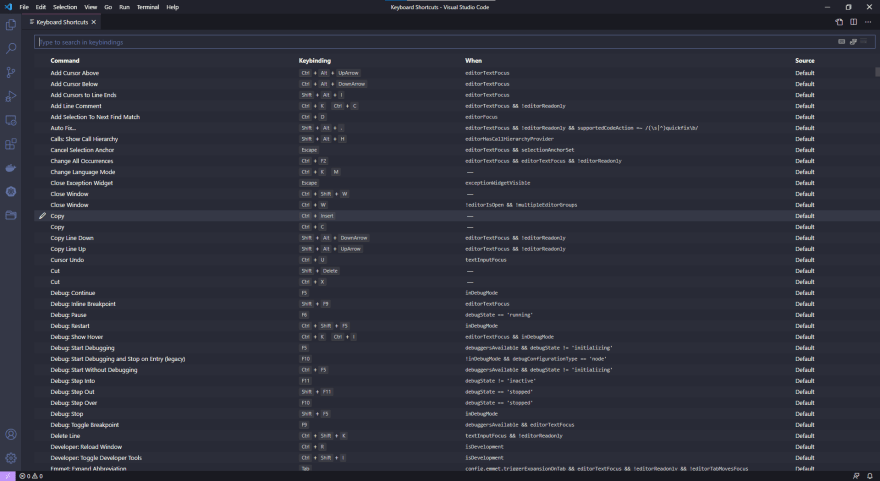
Task: Select the Cut row bound to Shift+Delete
Action: [454, 271]
